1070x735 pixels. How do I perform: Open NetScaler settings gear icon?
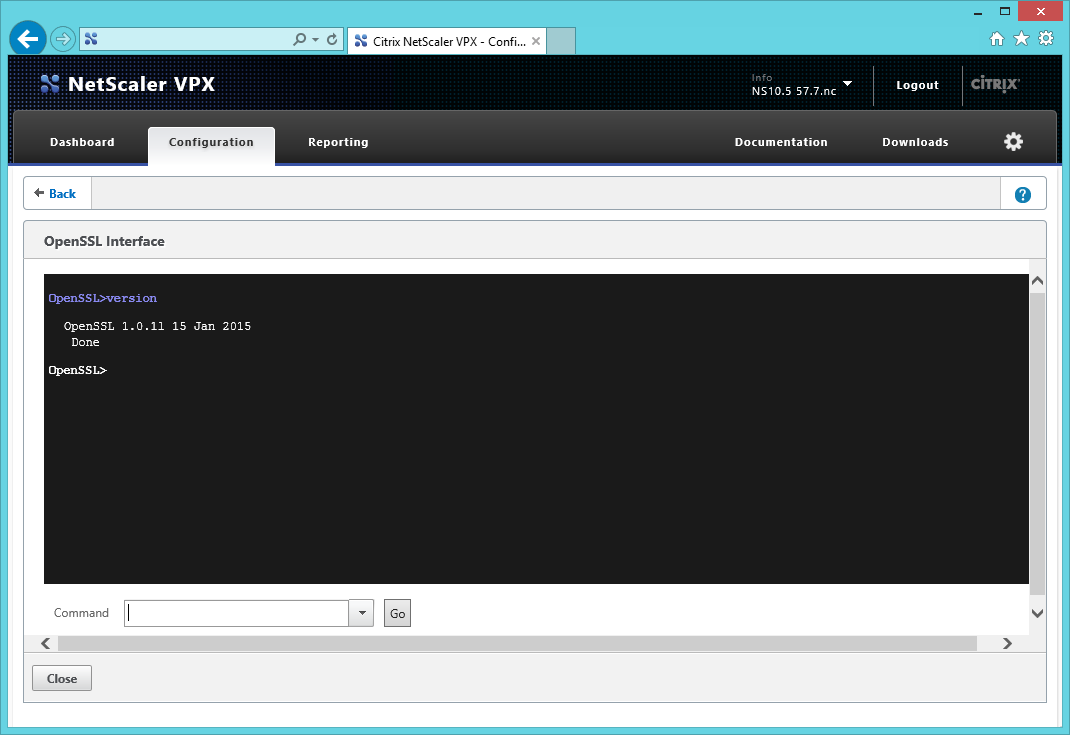1013,141
